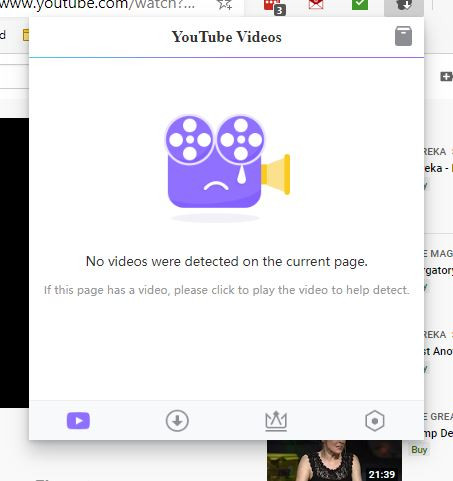
Task: Click the video downloader extension icon in toolbar
Action: click(404, 5)
